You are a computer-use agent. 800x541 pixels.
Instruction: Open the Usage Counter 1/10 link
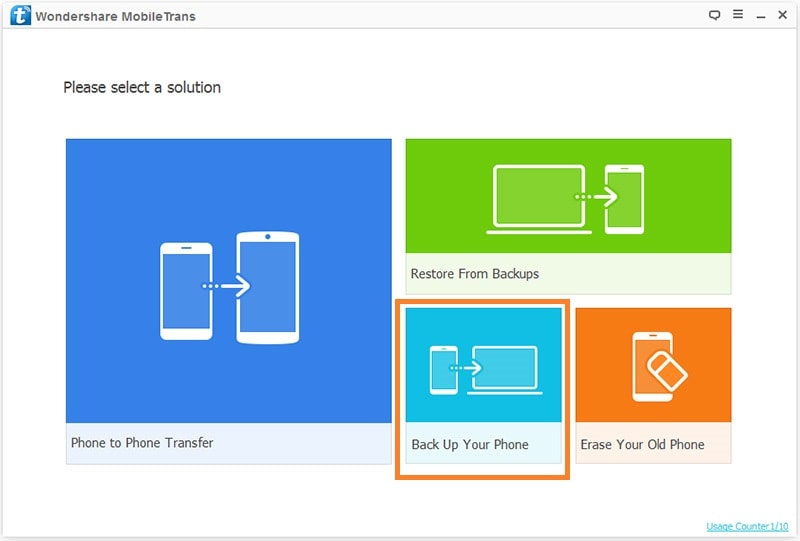(x=747, y=526)
